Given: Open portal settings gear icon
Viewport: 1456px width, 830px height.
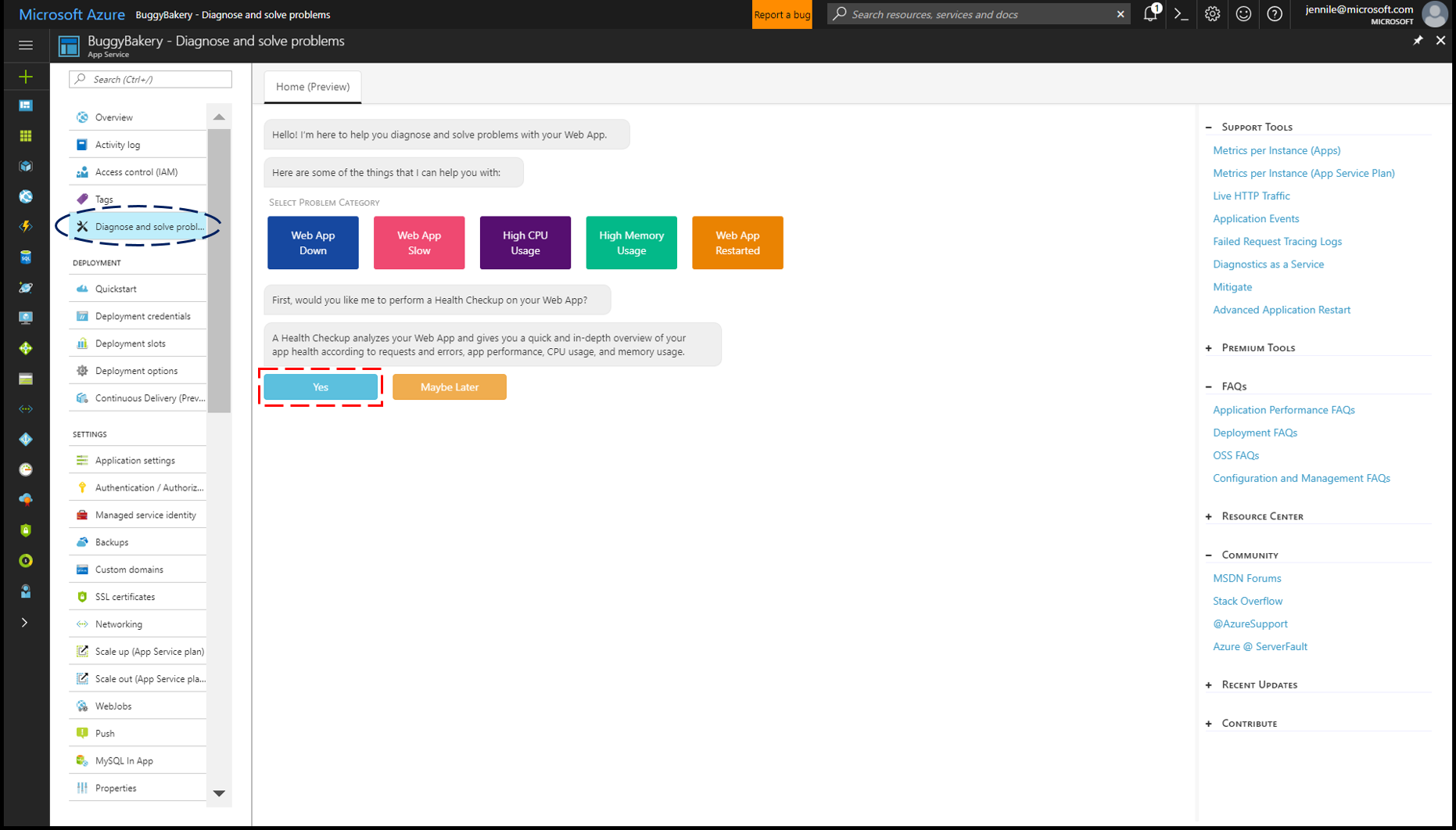Looking at the screenshot, I should click(1212, 14).
